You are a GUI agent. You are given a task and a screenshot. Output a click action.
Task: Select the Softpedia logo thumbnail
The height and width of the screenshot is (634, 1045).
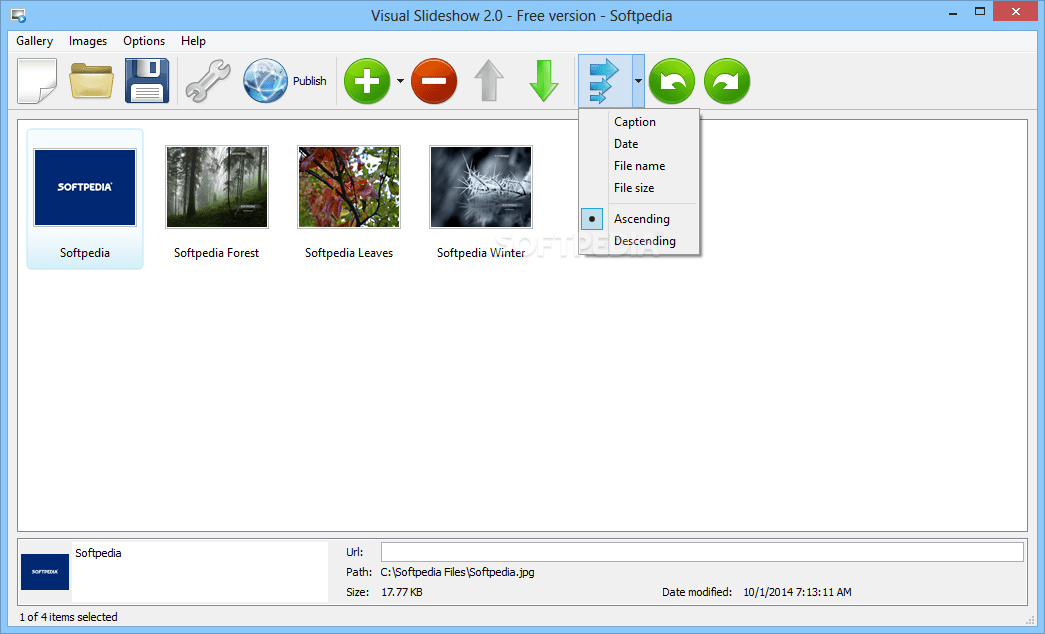pyautogui.click(x=85, y=187)
